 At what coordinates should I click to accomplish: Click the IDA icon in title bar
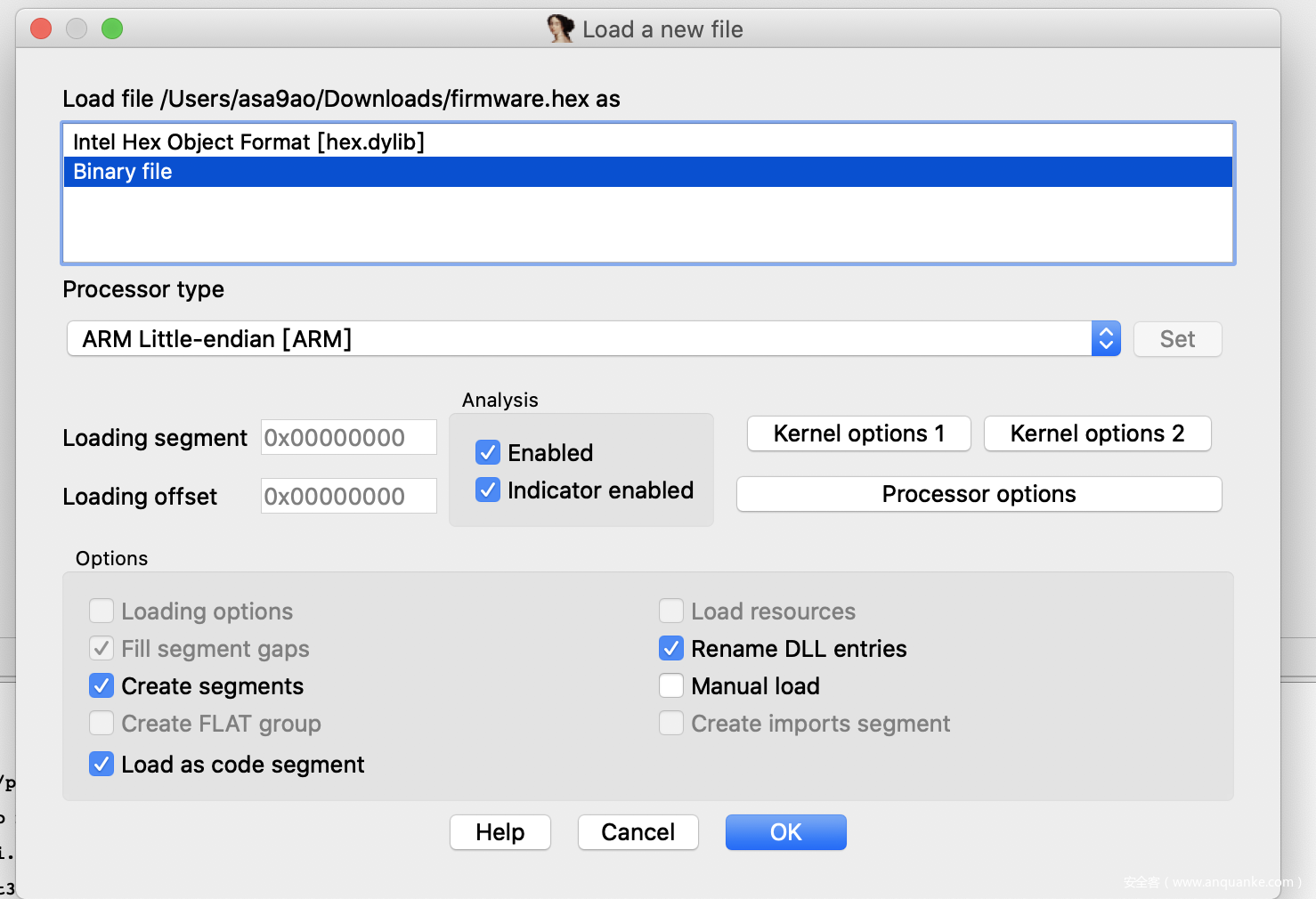[560, 29]
